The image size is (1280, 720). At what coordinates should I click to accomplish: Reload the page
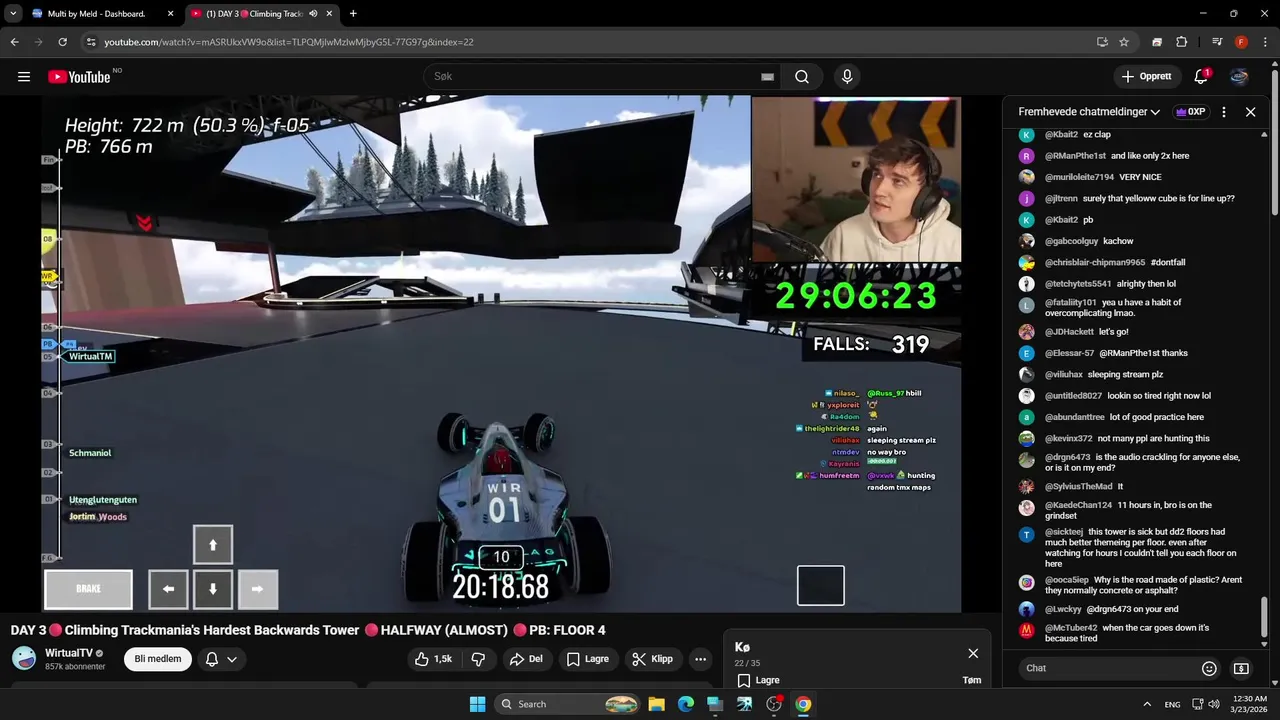(62, 42)
